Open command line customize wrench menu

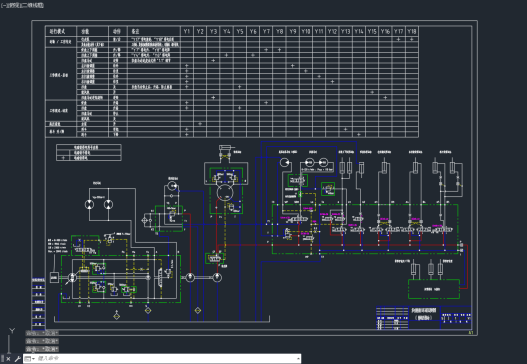coord(17,359)
